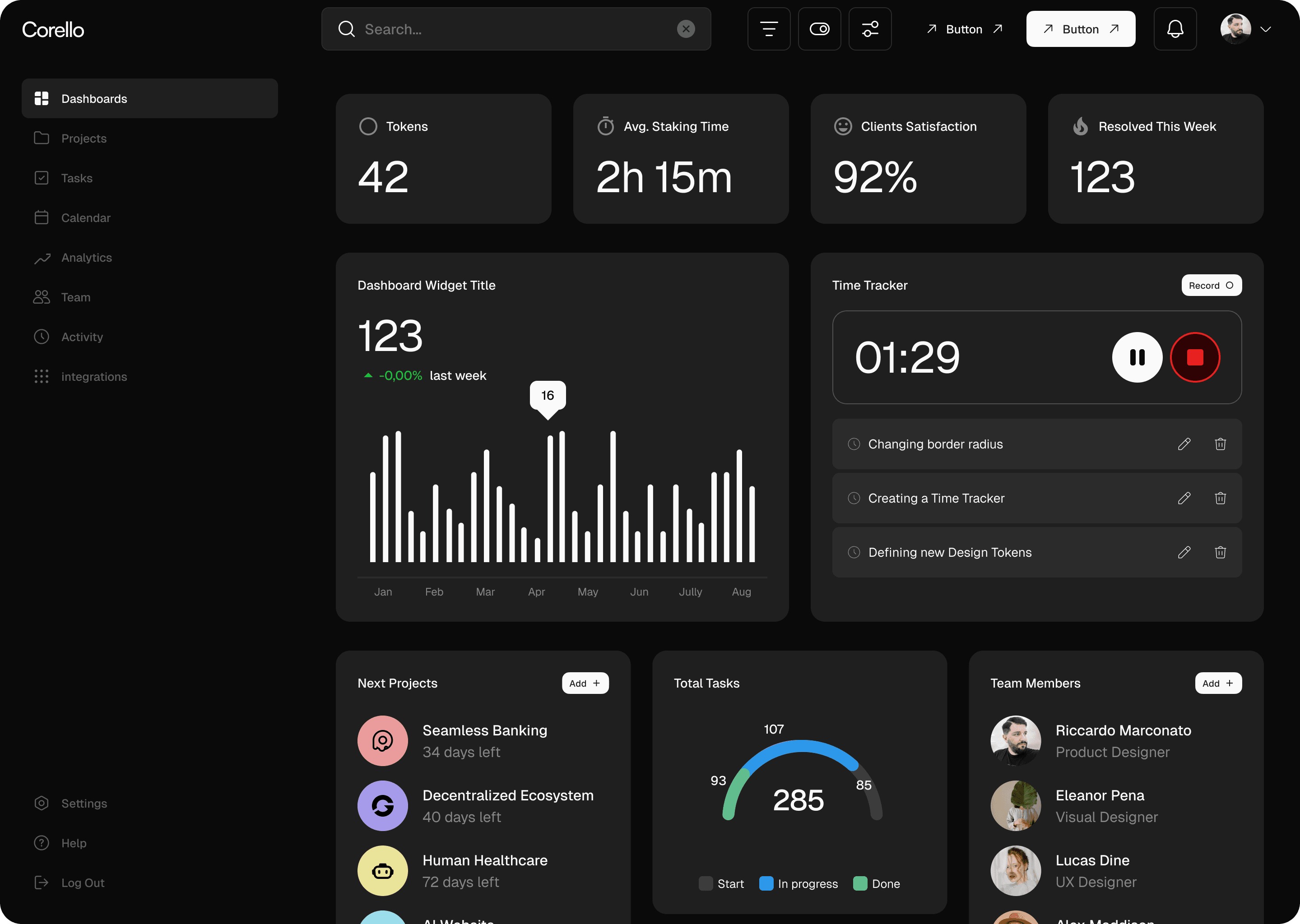
Task: Click the Add button in Team Members
Action: tap(1218, 684)
